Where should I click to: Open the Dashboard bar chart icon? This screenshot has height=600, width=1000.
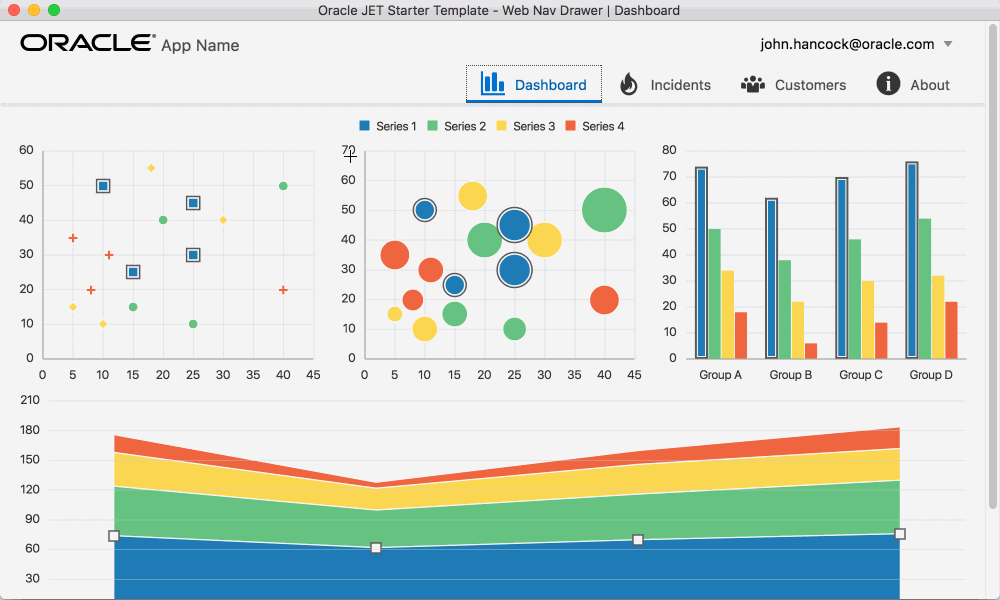tap(492, 84)
